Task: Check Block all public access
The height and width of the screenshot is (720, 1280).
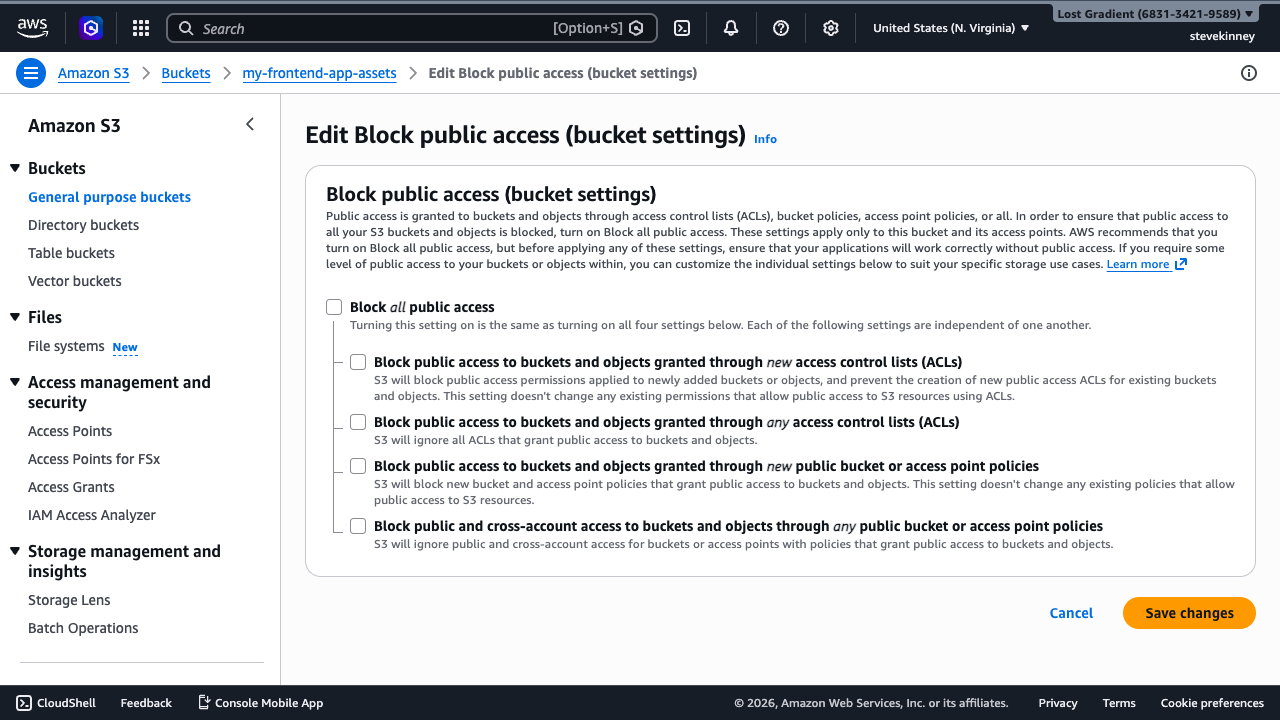Action: coord(334,307)
